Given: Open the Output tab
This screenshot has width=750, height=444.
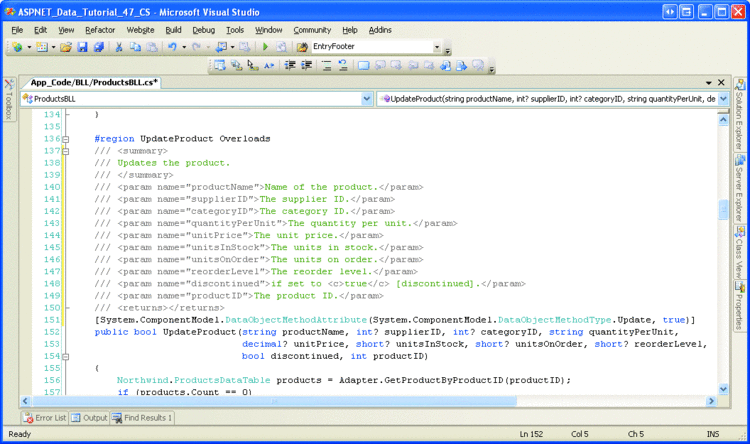Looking at the screenshot, I should coord(89,418).
